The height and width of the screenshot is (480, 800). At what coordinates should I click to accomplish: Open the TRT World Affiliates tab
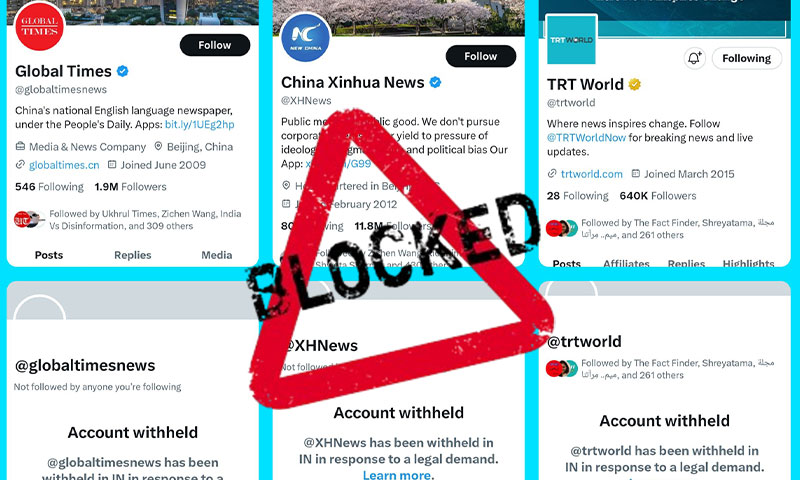[626, 263]
